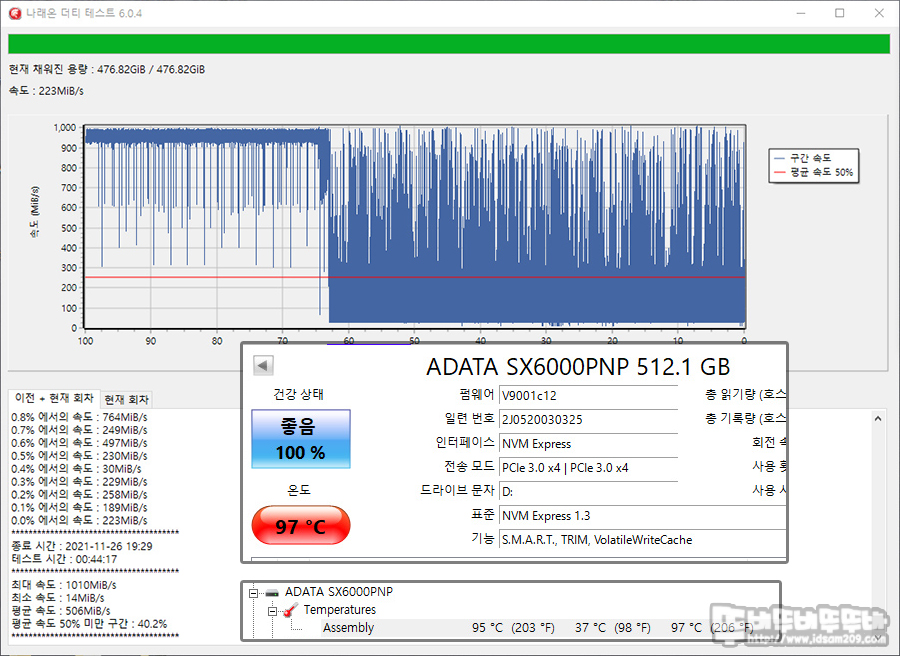Click the 최대 속도 : 1010MiB/s line

(64, 585)
